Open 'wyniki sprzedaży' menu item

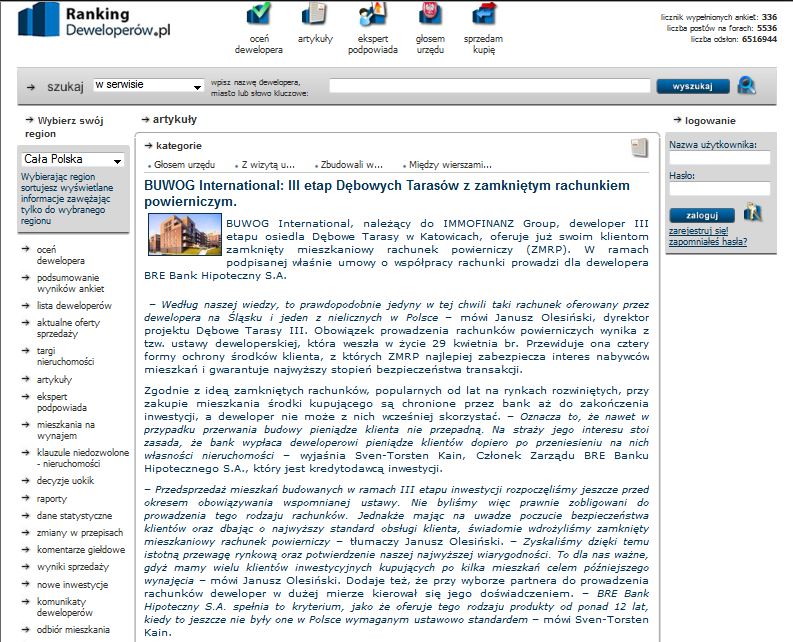(73, 567)
